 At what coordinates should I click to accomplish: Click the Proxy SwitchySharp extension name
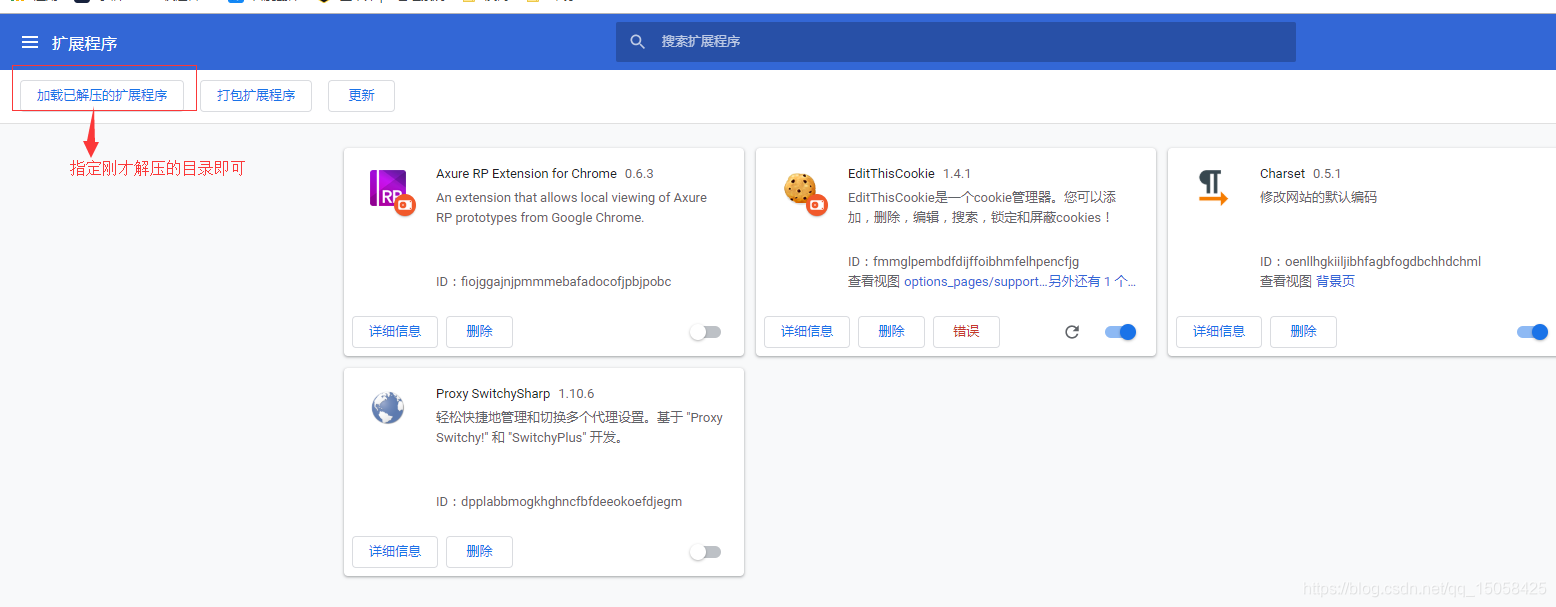(493, 394)
